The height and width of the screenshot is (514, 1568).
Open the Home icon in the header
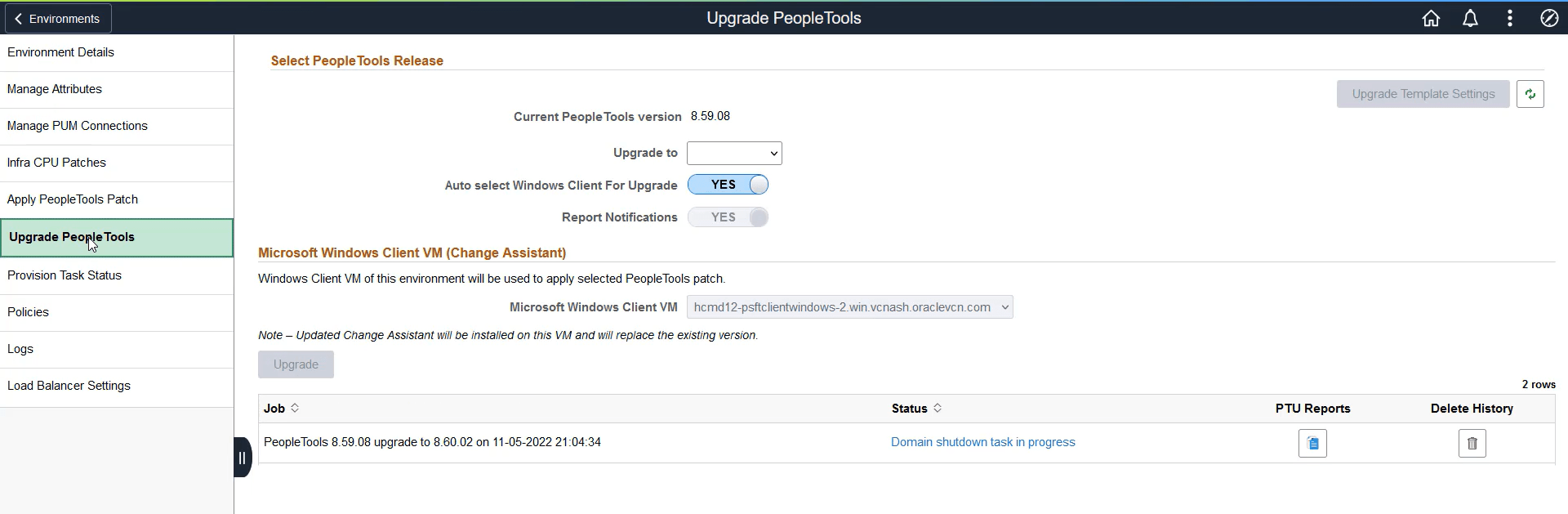click(1431, 18)
